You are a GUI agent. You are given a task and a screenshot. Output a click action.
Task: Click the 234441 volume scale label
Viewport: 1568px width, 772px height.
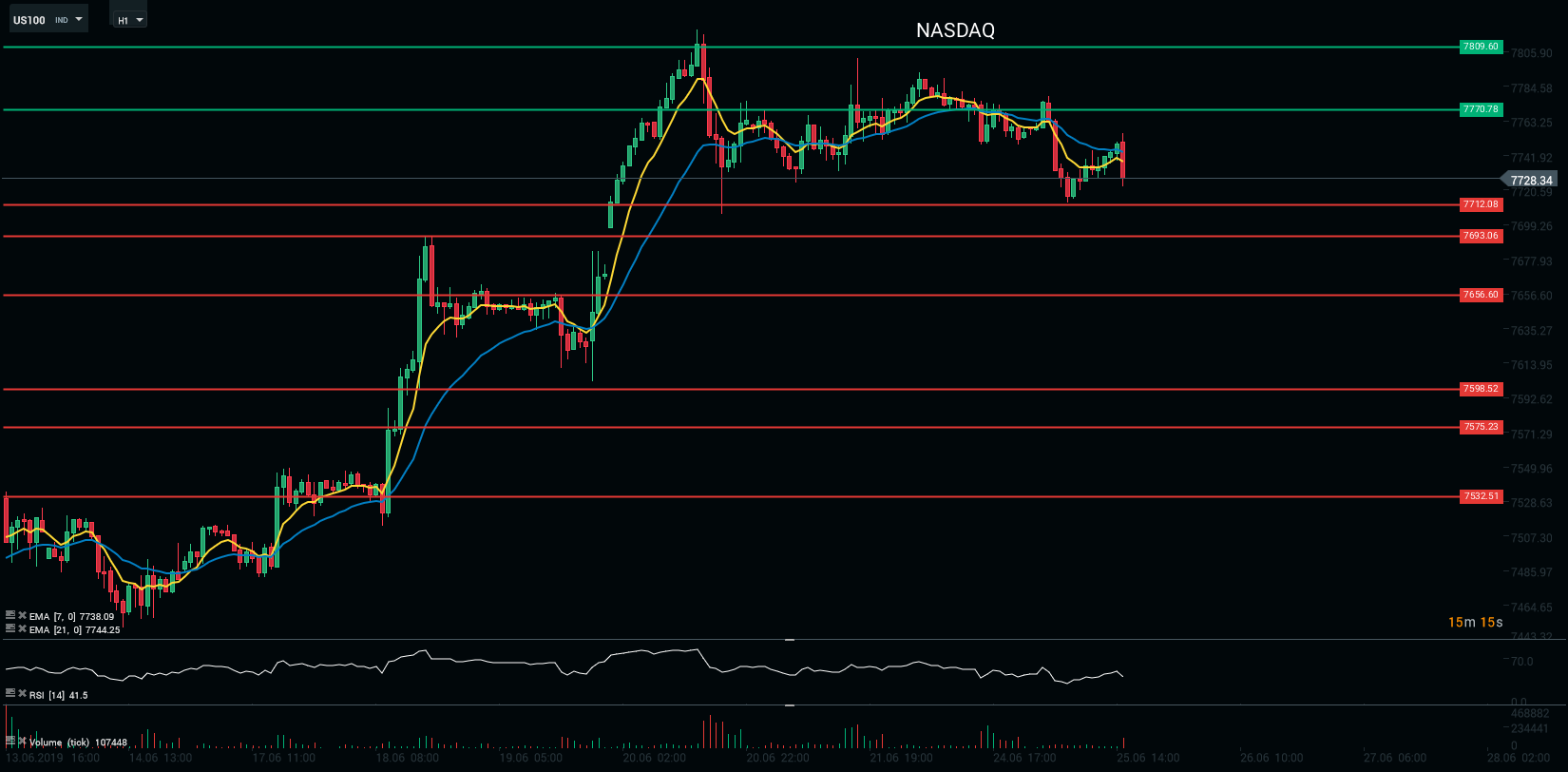coord(1530,729)
